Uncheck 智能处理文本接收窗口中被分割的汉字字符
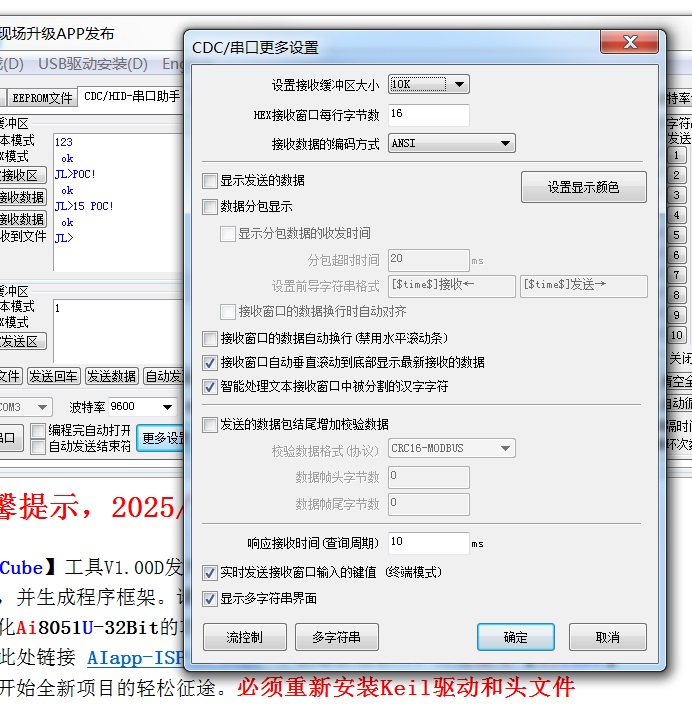The width and height of the screenshot is (692, 706). (x=210, y=387)
